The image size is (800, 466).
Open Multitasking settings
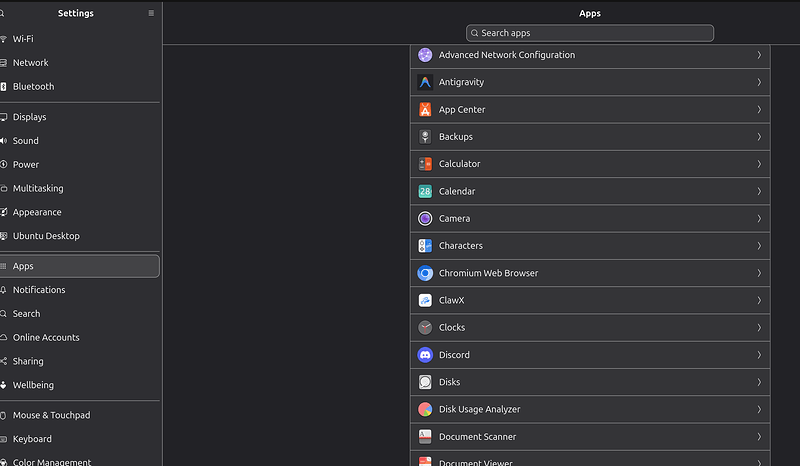[x=79, y=188]
